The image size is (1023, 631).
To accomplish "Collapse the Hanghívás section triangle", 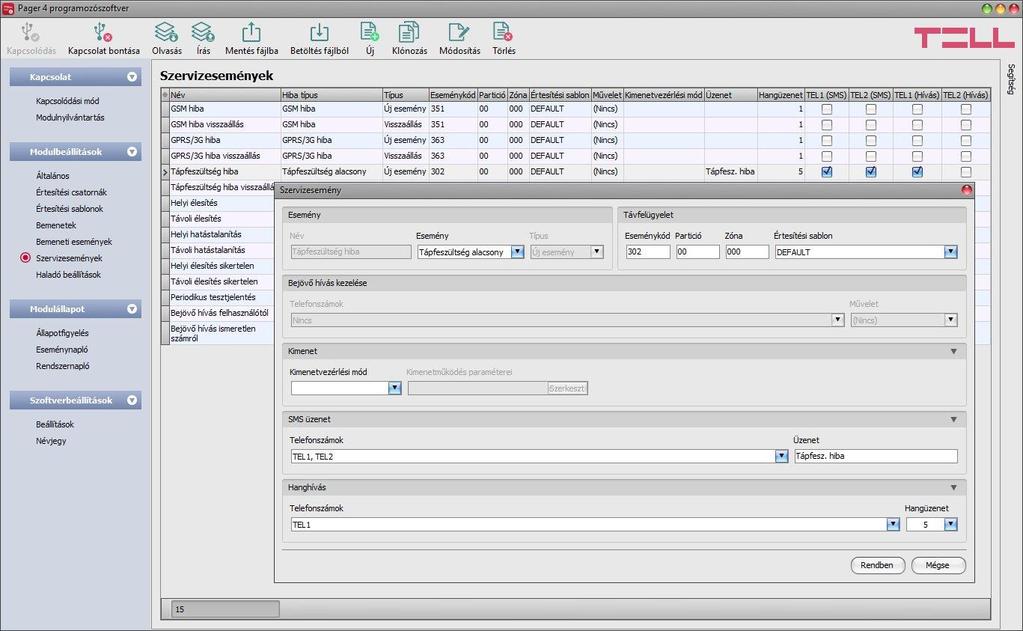I will tap(953, 487).
